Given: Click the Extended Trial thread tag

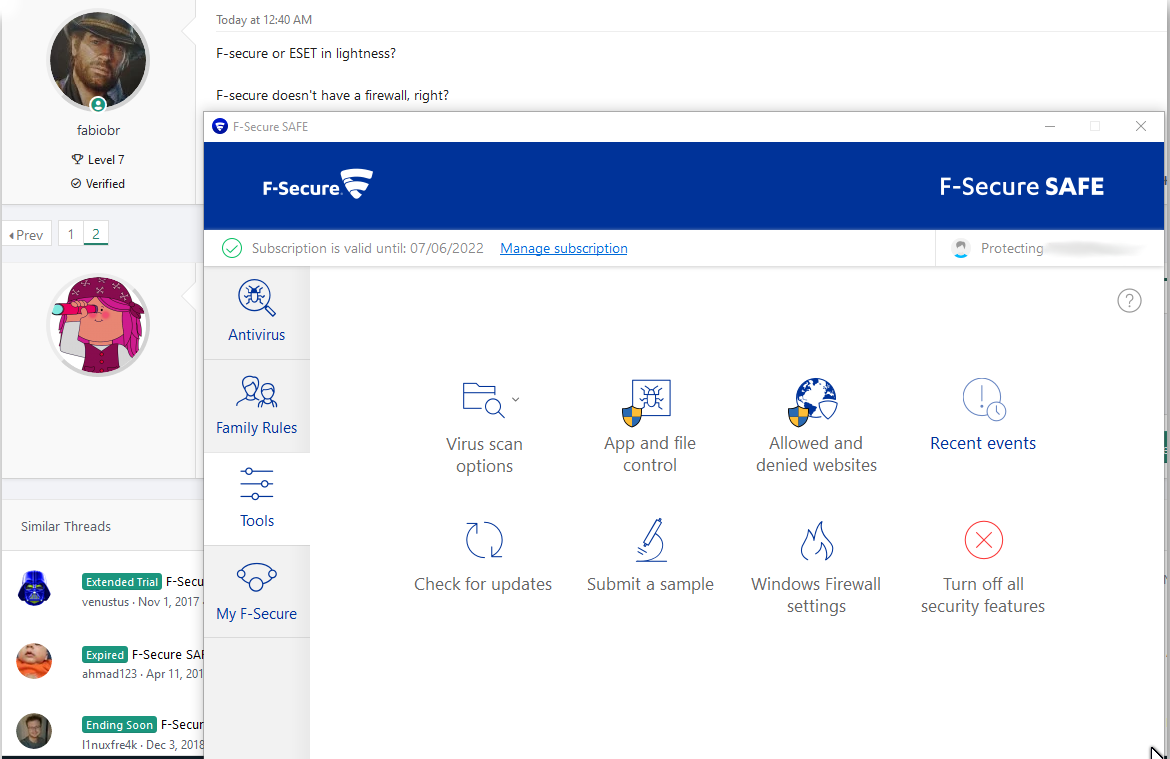Looking at the screenshot, I should (x=122, y=582).
